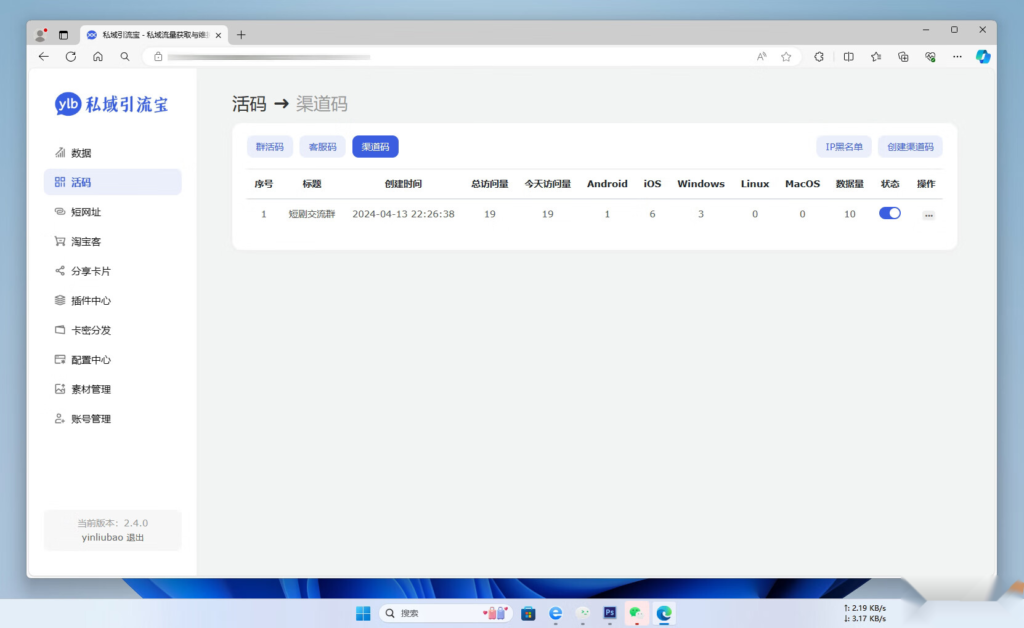Switch to the 客服码 tab
The height and width of the screenshot is (628, 1024).
323,147
